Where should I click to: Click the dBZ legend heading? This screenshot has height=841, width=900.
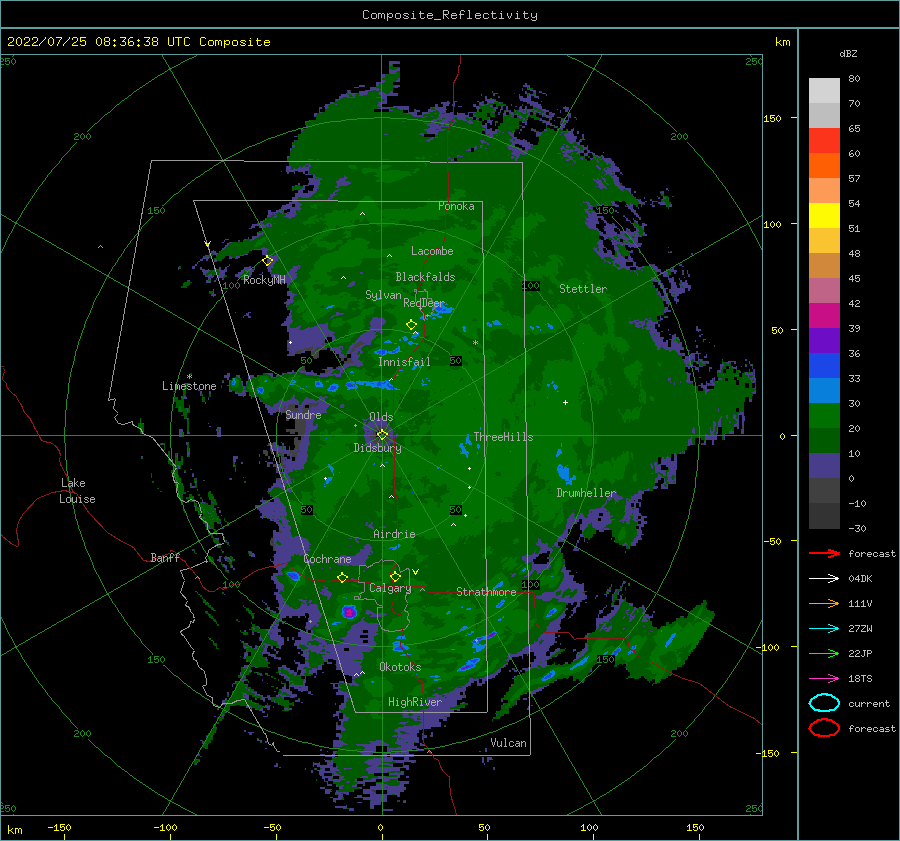(848, 53)
